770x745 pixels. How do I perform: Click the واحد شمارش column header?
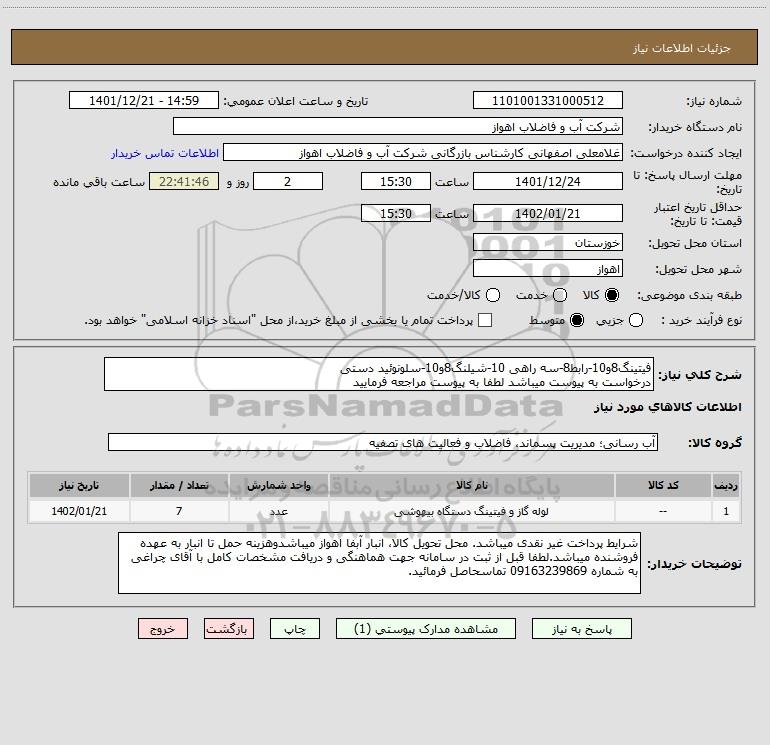pos(278,486)
